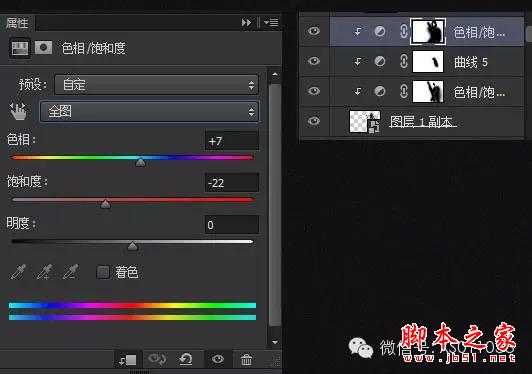Image resolution: width=532 pixels, height=374 pixels.
Task: Click the scroll-up arrow in Properties panel
Action: (275, 75)
